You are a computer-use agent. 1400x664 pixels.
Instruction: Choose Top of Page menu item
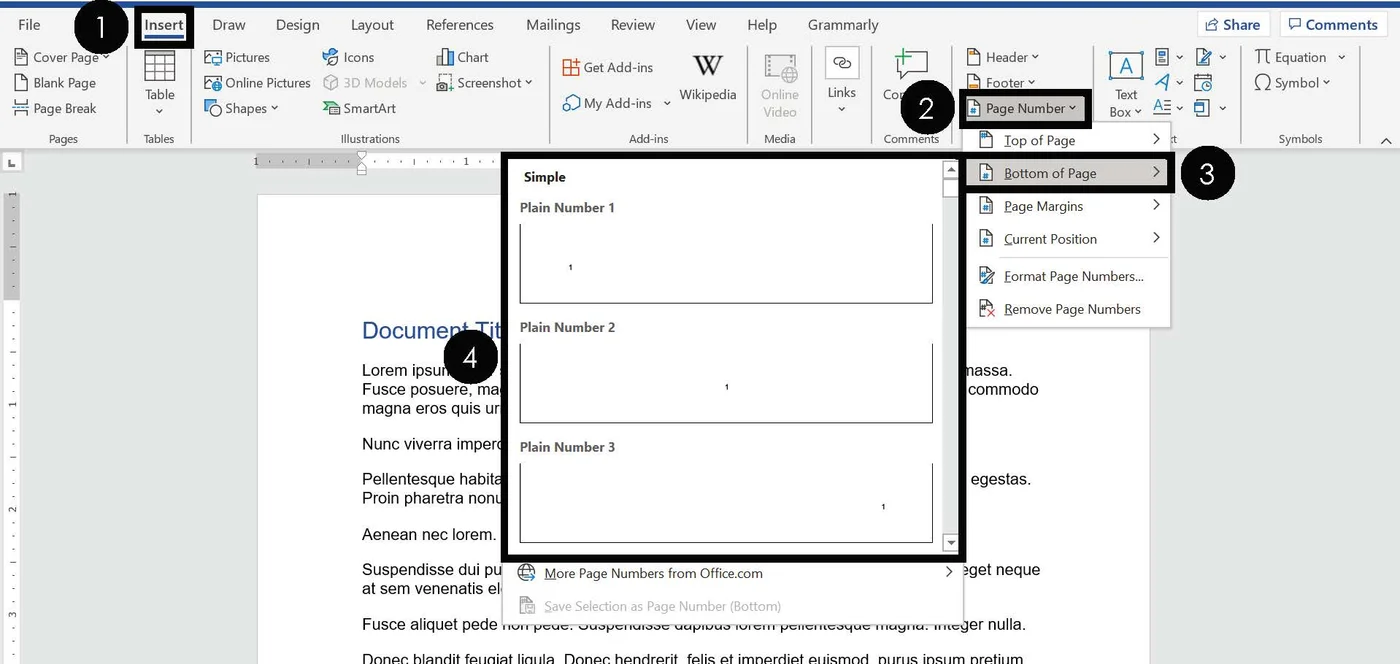click(x=1067, y=140)
